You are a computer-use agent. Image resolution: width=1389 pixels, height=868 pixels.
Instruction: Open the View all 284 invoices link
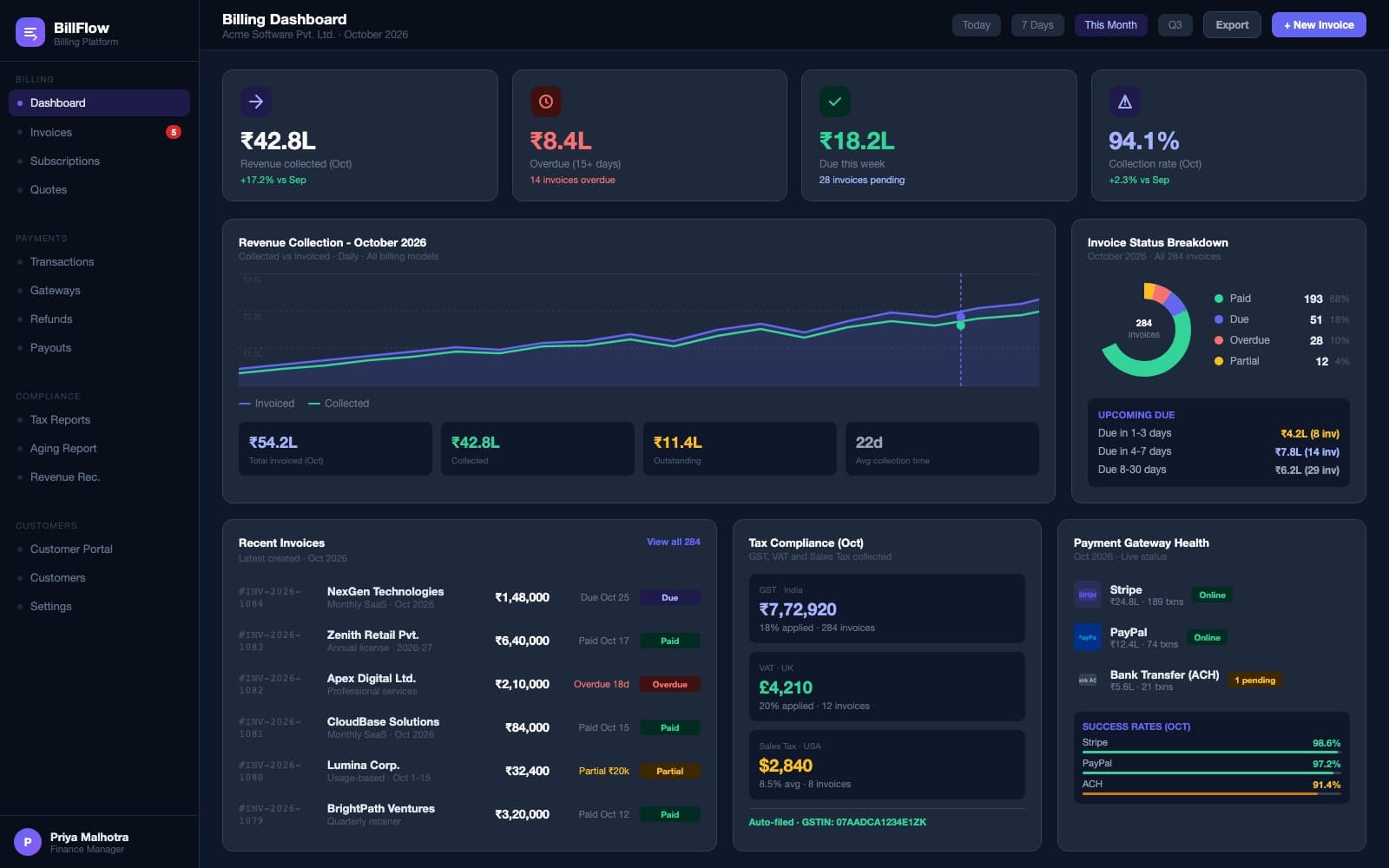pos(674,542)
